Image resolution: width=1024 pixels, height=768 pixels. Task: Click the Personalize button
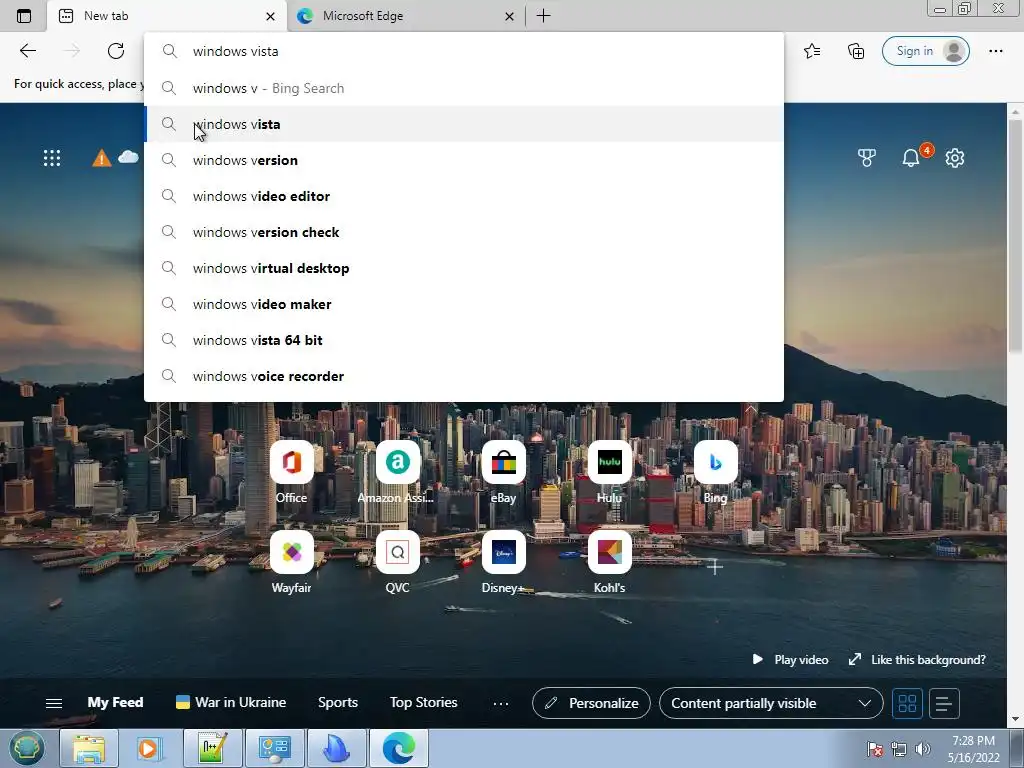pos(592,703)
